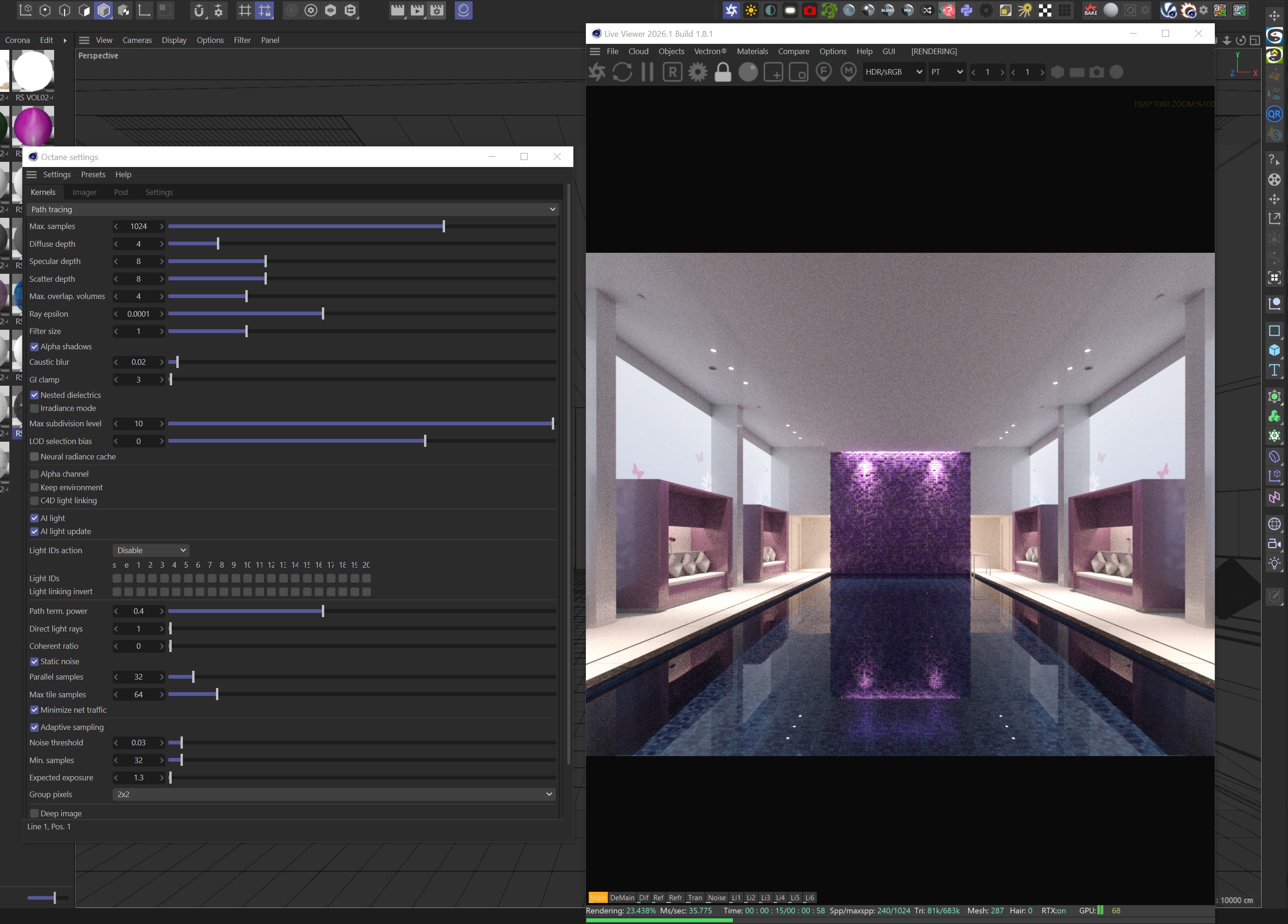Screen dimensions: 1288x924
Task: Open the Light IDs action dropdown
Action: [x=151, y=550]
